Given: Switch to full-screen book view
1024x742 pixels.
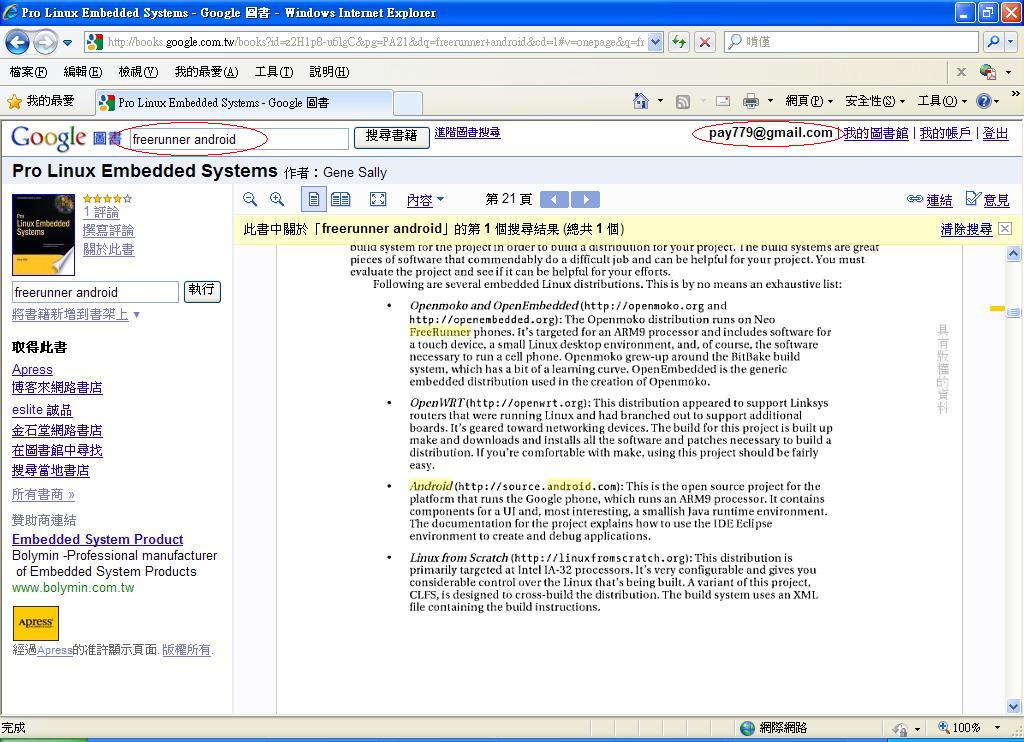Looking at the screenshot, I should [377, 199].
